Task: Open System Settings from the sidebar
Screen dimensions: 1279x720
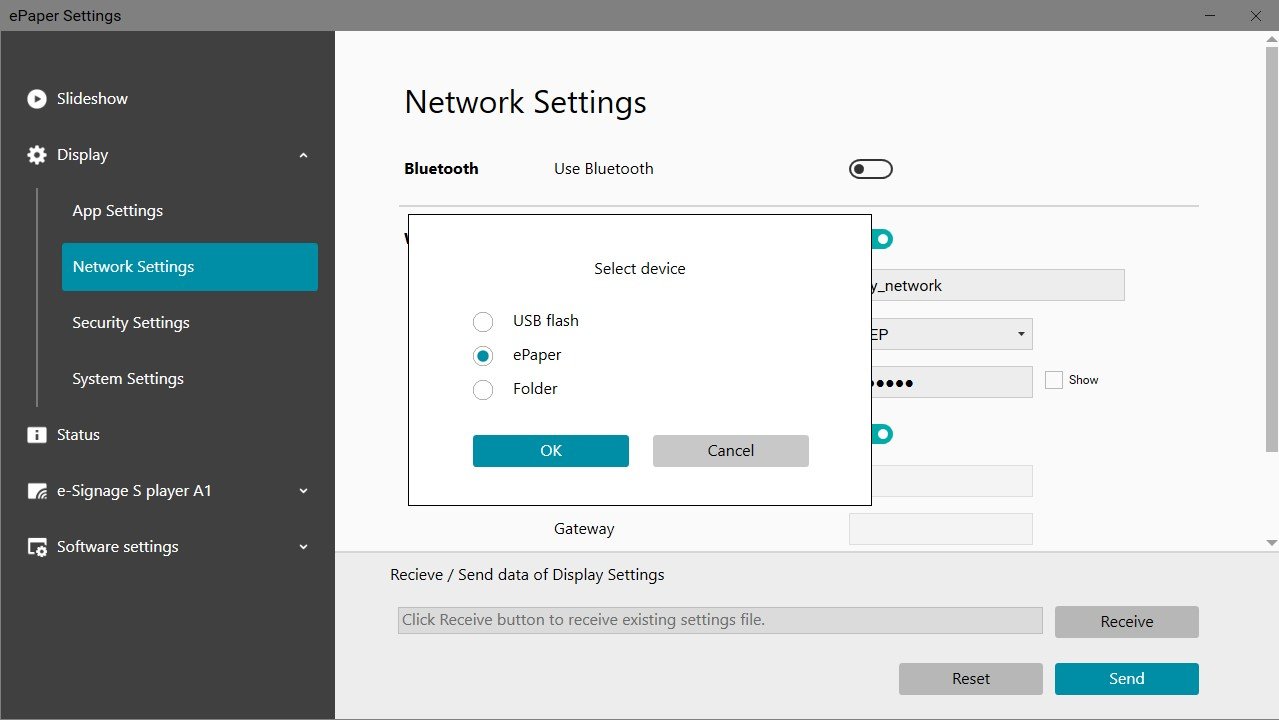Action: point(127,378)
